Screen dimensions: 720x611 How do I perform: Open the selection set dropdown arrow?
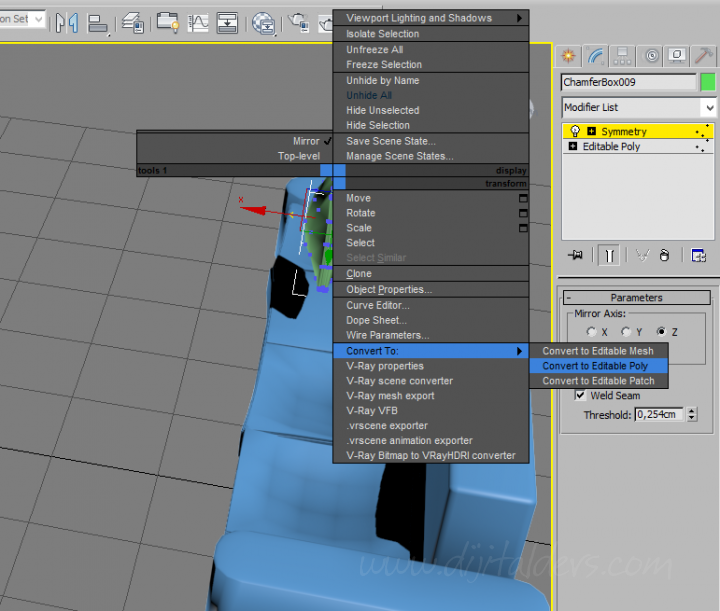click(39, 19)
